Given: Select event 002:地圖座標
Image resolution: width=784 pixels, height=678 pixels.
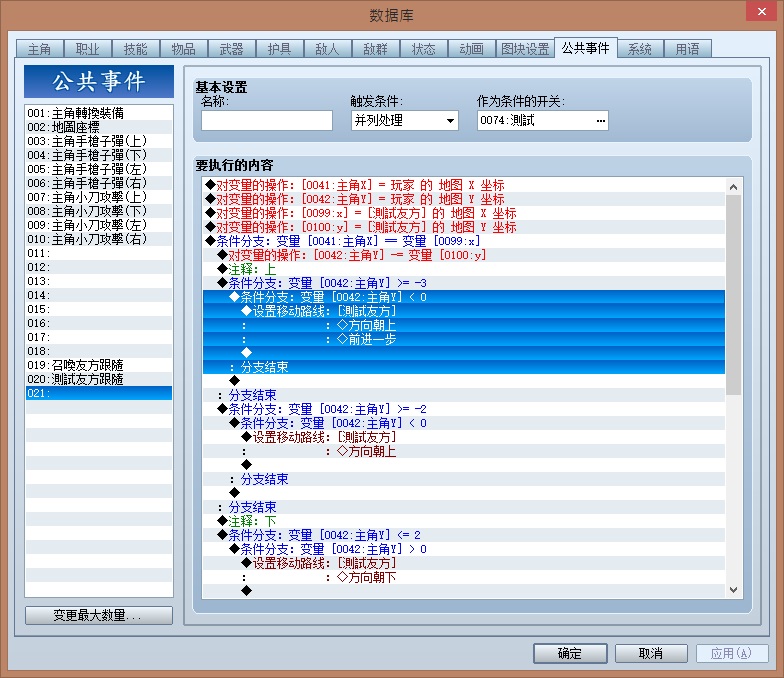Looking at the screenshot, I should (98, 127).
